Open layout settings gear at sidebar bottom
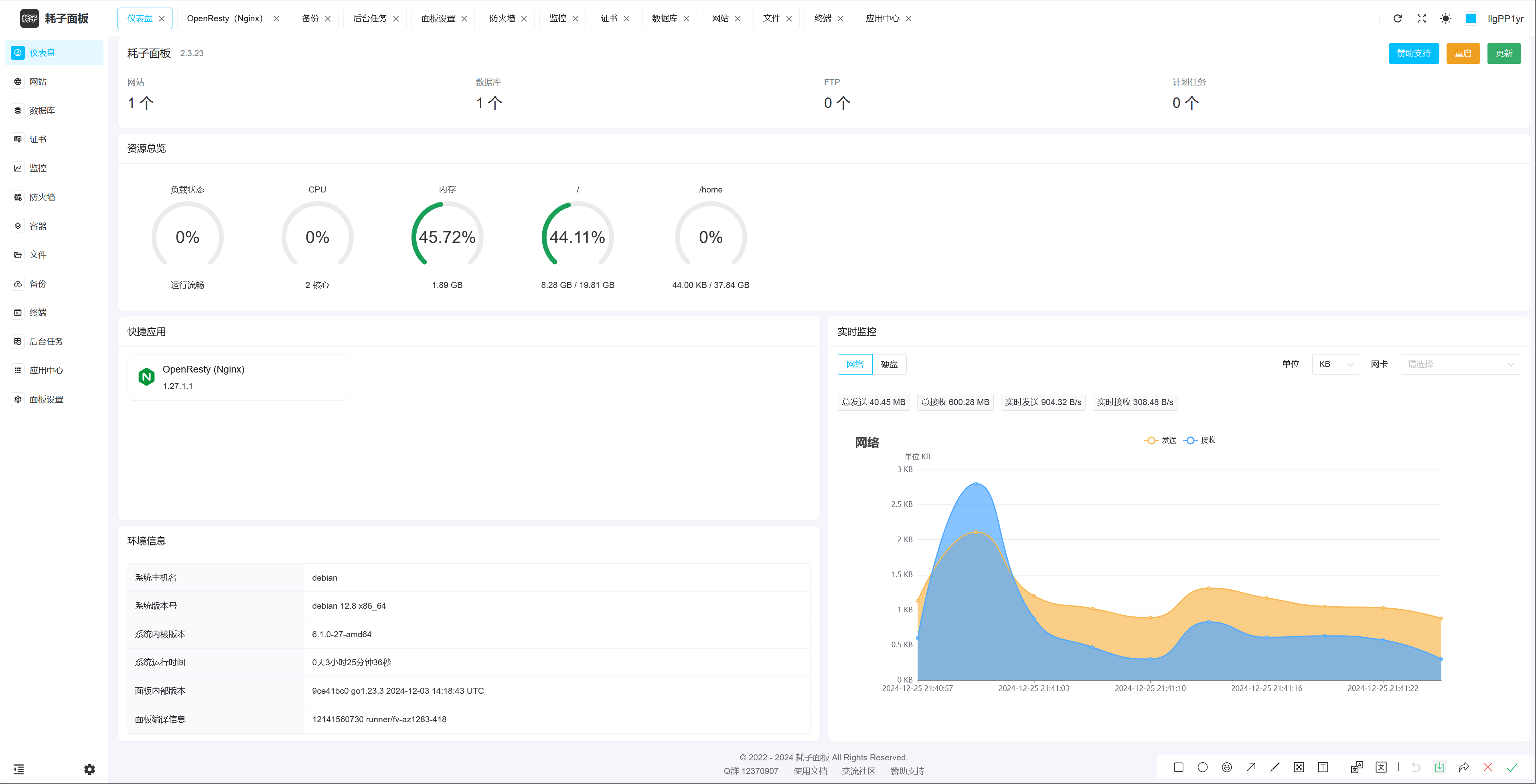The height and width of the screenshot is (784, 1536). [89, 769]
